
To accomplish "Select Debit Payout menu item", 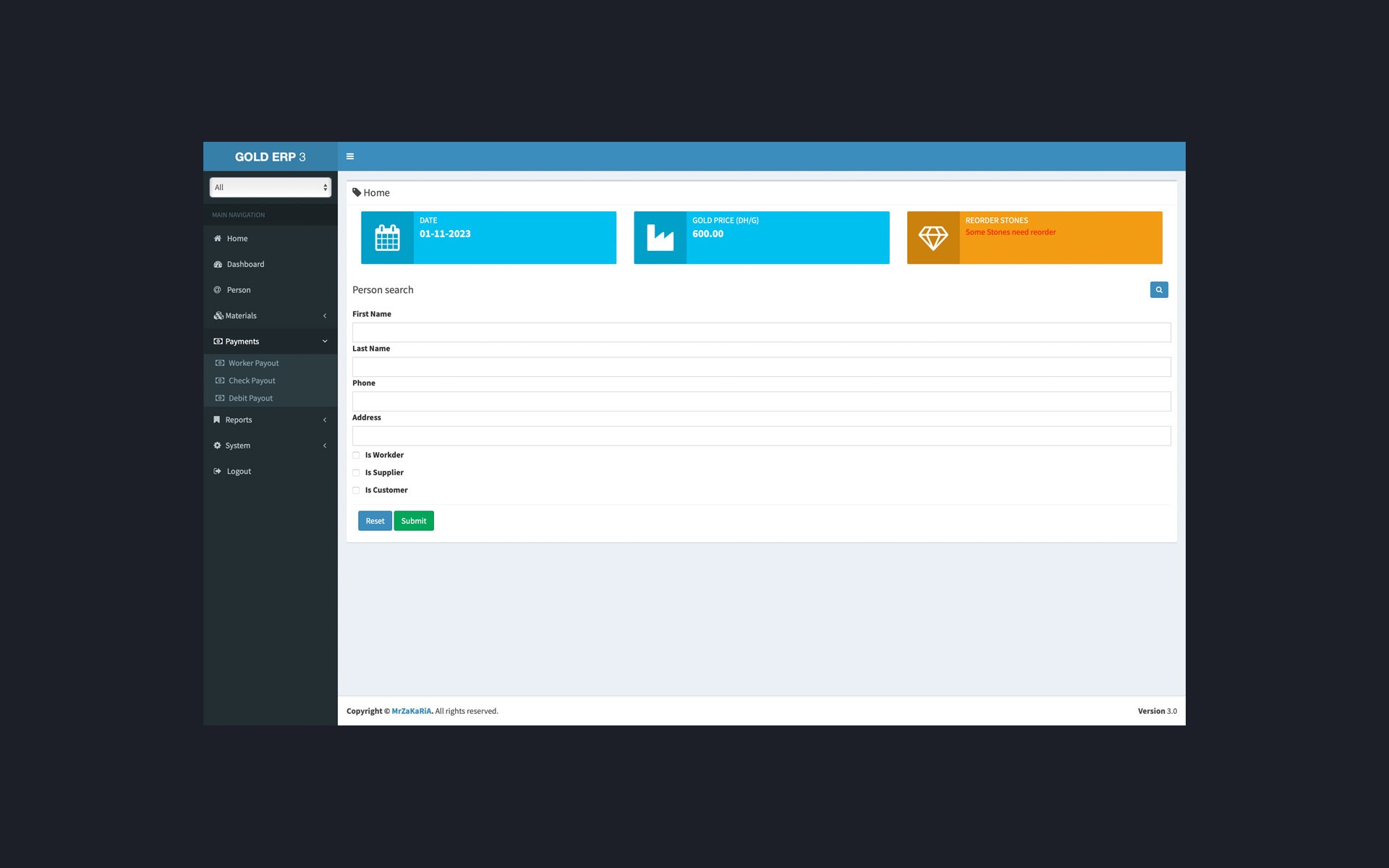I will pyautogui.click(x=250, y=399).
